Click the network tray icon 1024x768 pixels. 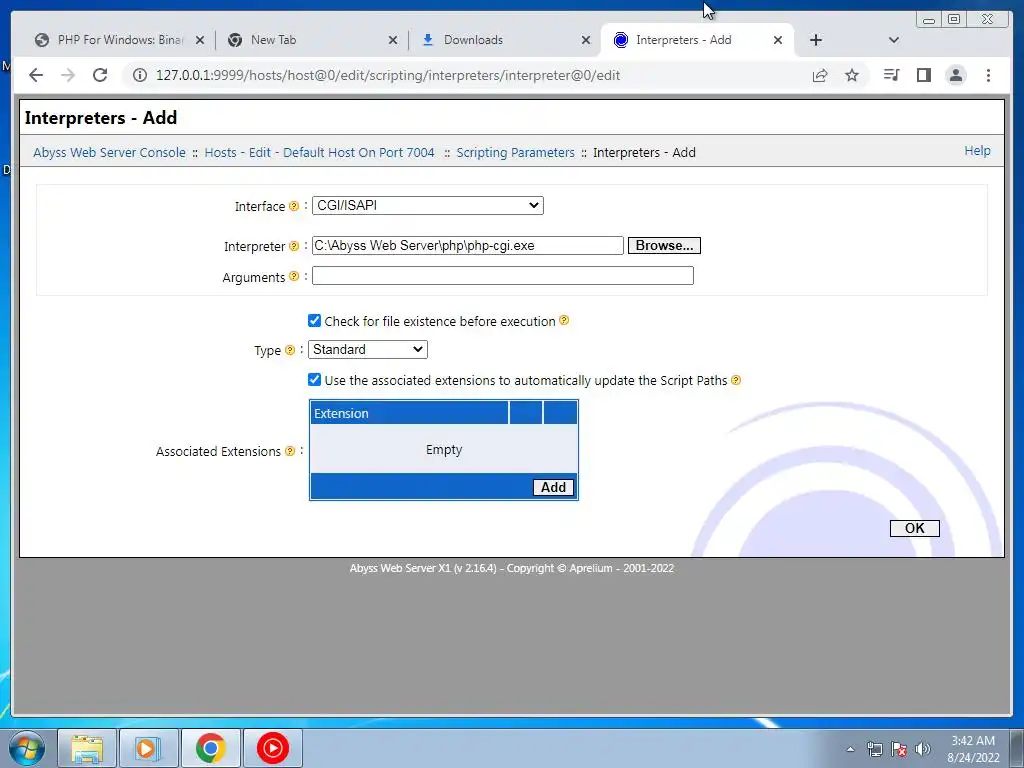point(874,749)
